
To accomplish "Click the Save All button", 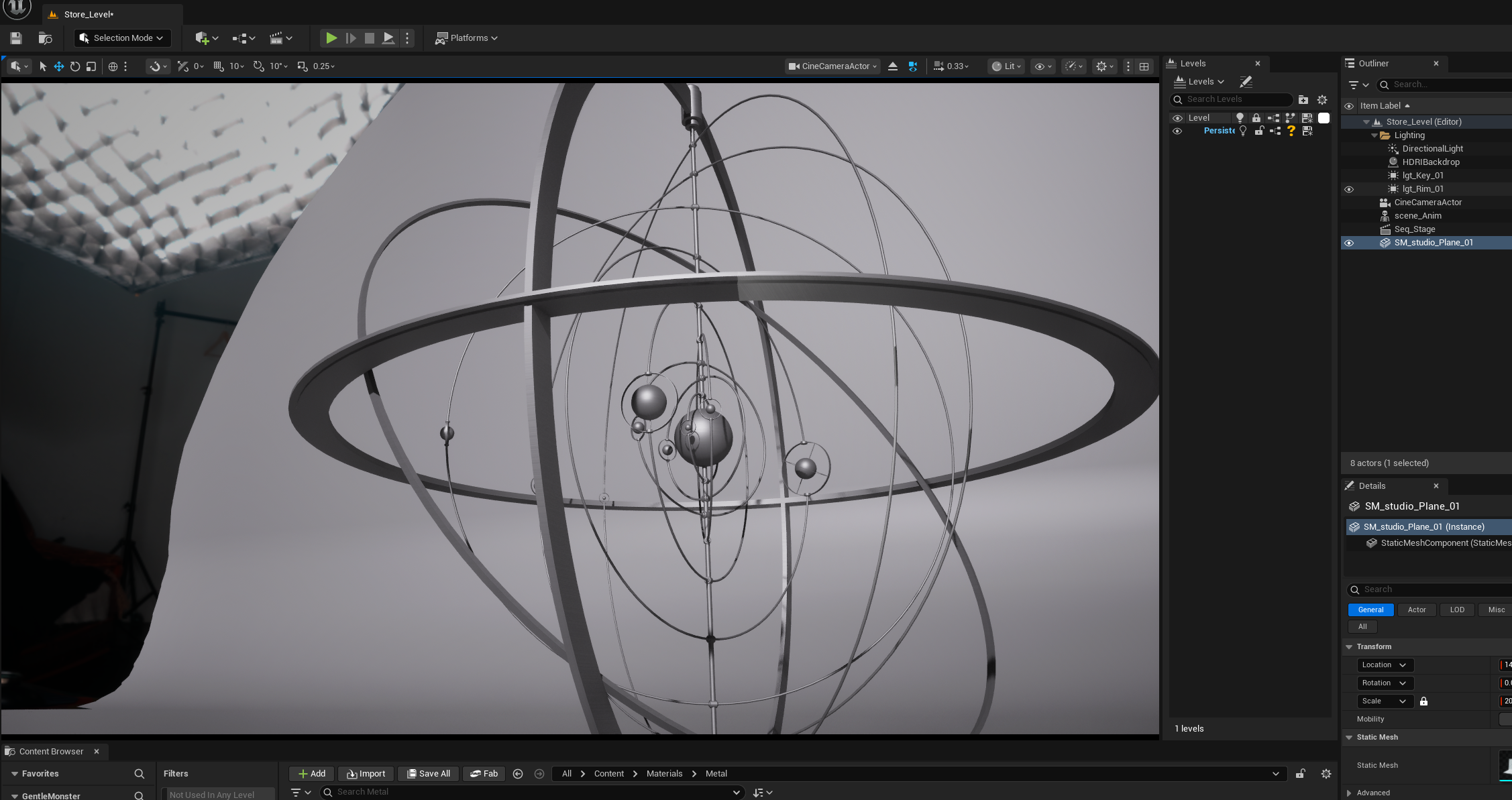I will coord(428,773).
